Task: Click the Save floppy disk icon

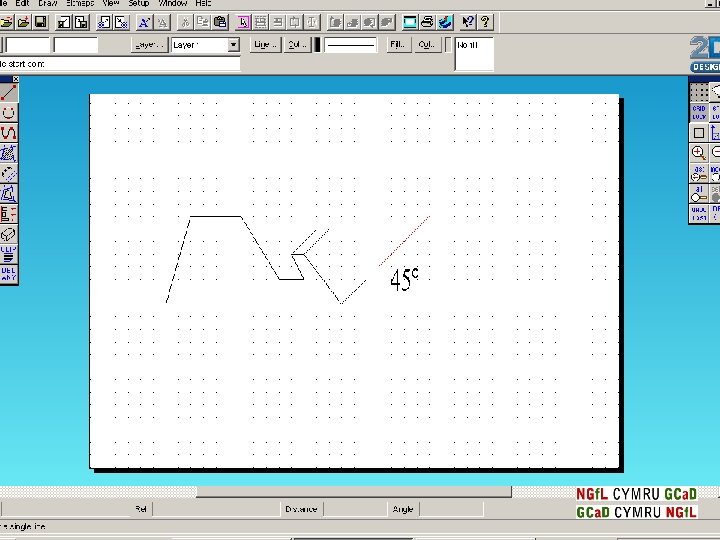Action: point(41,22)
